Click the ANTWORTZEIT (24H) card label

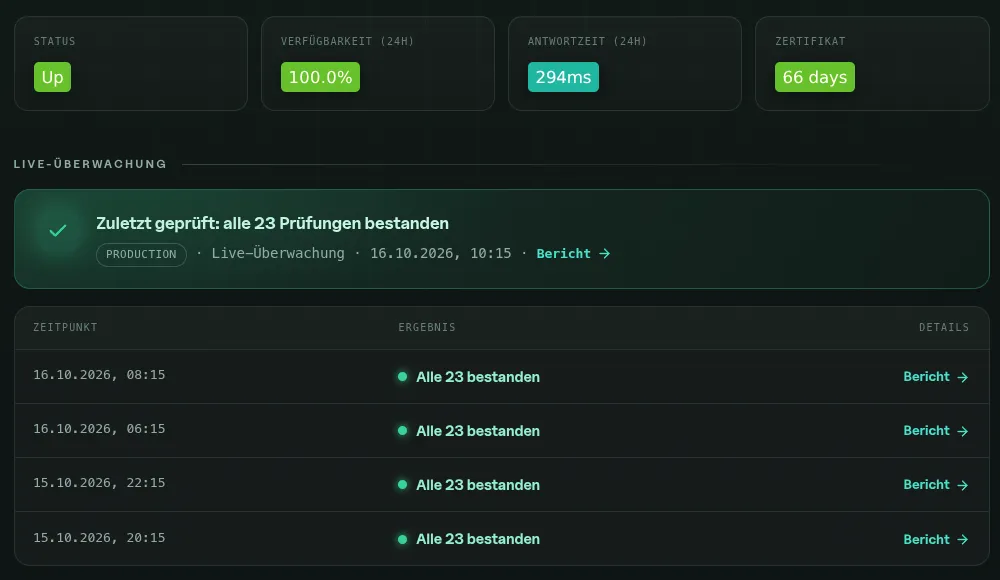(587, 41)
